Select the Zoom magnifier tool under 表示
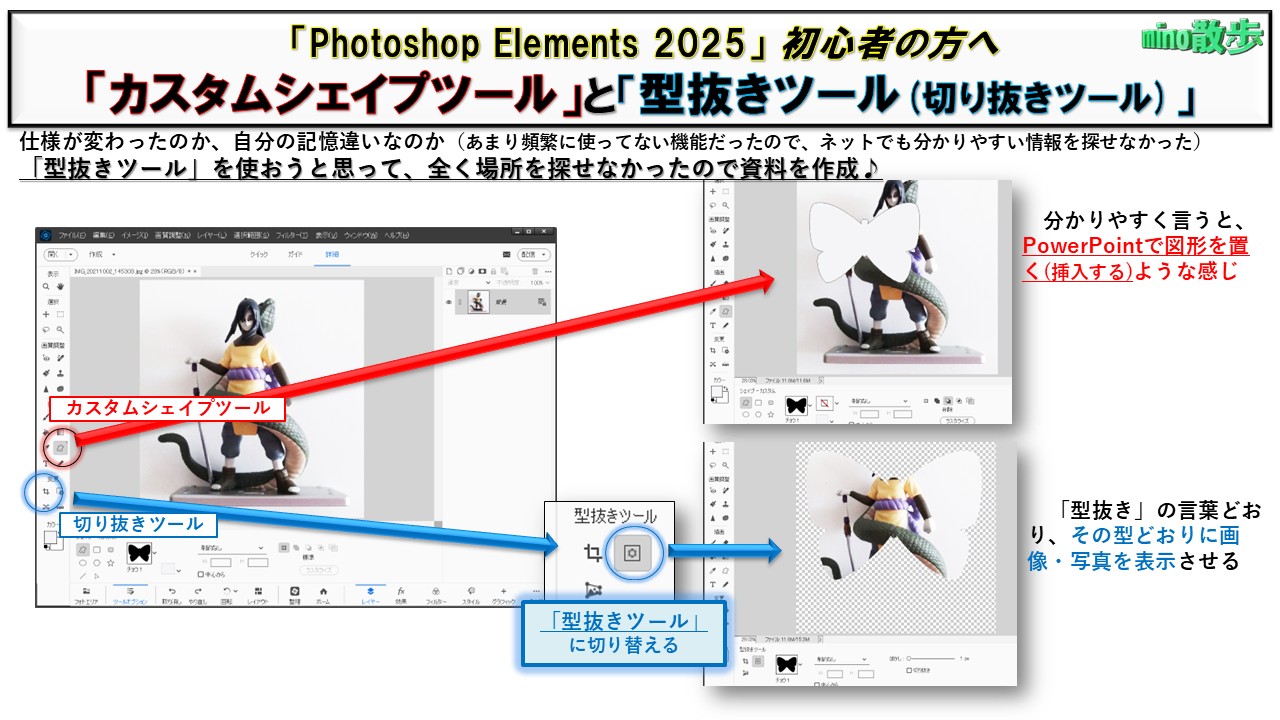1280x720 pixels. (x=46, y=286)
